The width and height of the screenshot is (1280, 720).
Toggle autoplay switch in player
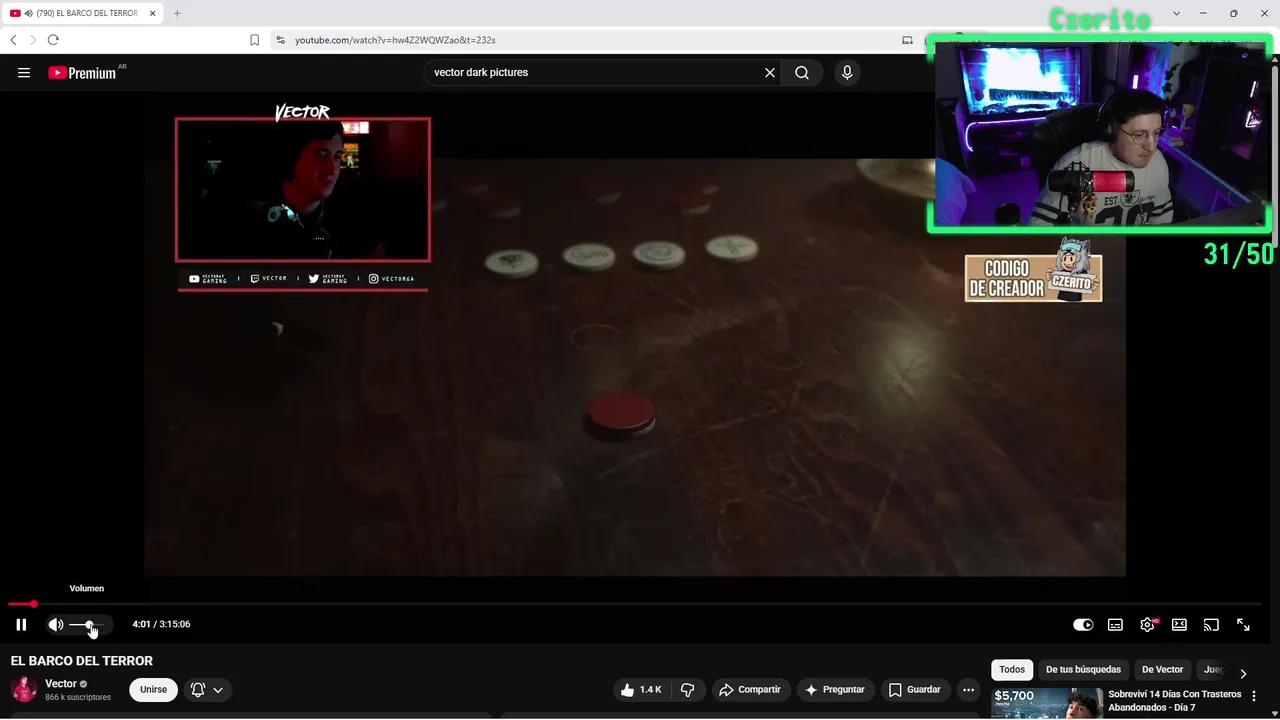[1083, 625]
